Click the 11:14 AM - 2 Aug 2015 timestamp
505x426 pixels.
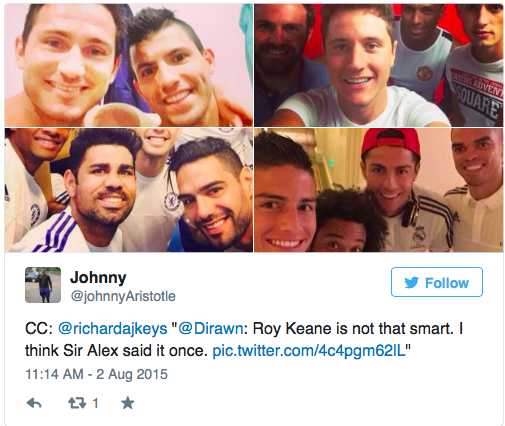(97, 374)
